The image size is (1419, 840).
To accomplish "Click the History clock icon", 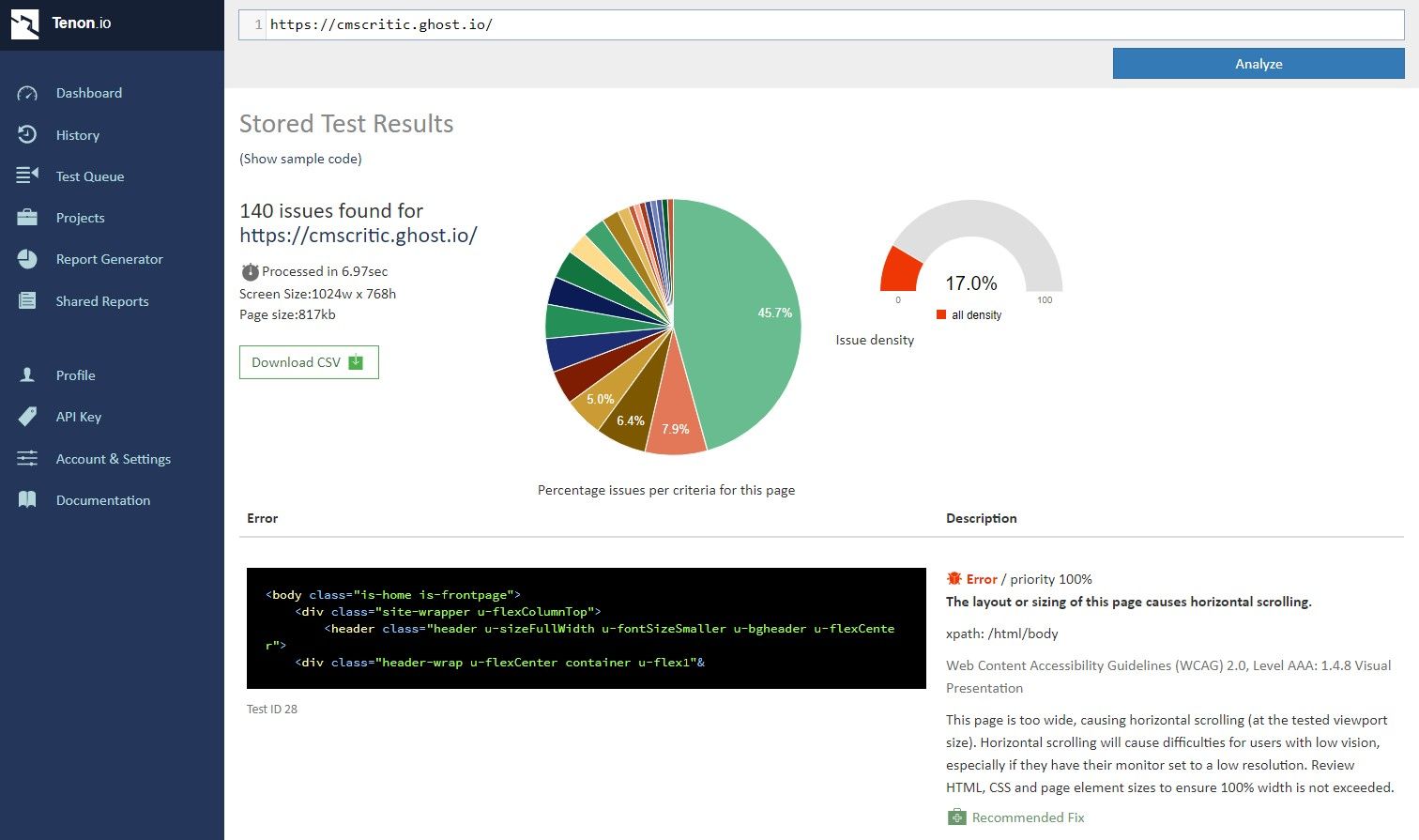I will (x=27, y=134).
